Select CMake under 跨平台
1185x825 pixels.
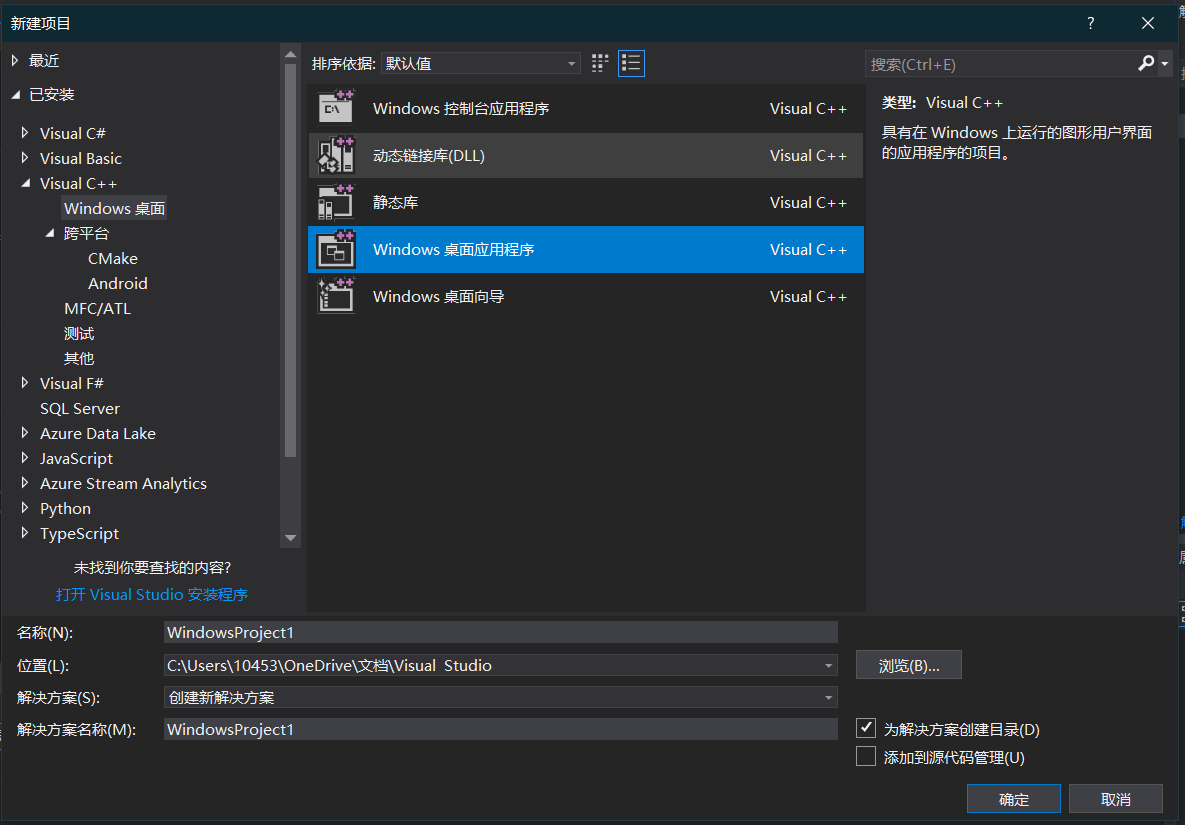tap(113, 258)
